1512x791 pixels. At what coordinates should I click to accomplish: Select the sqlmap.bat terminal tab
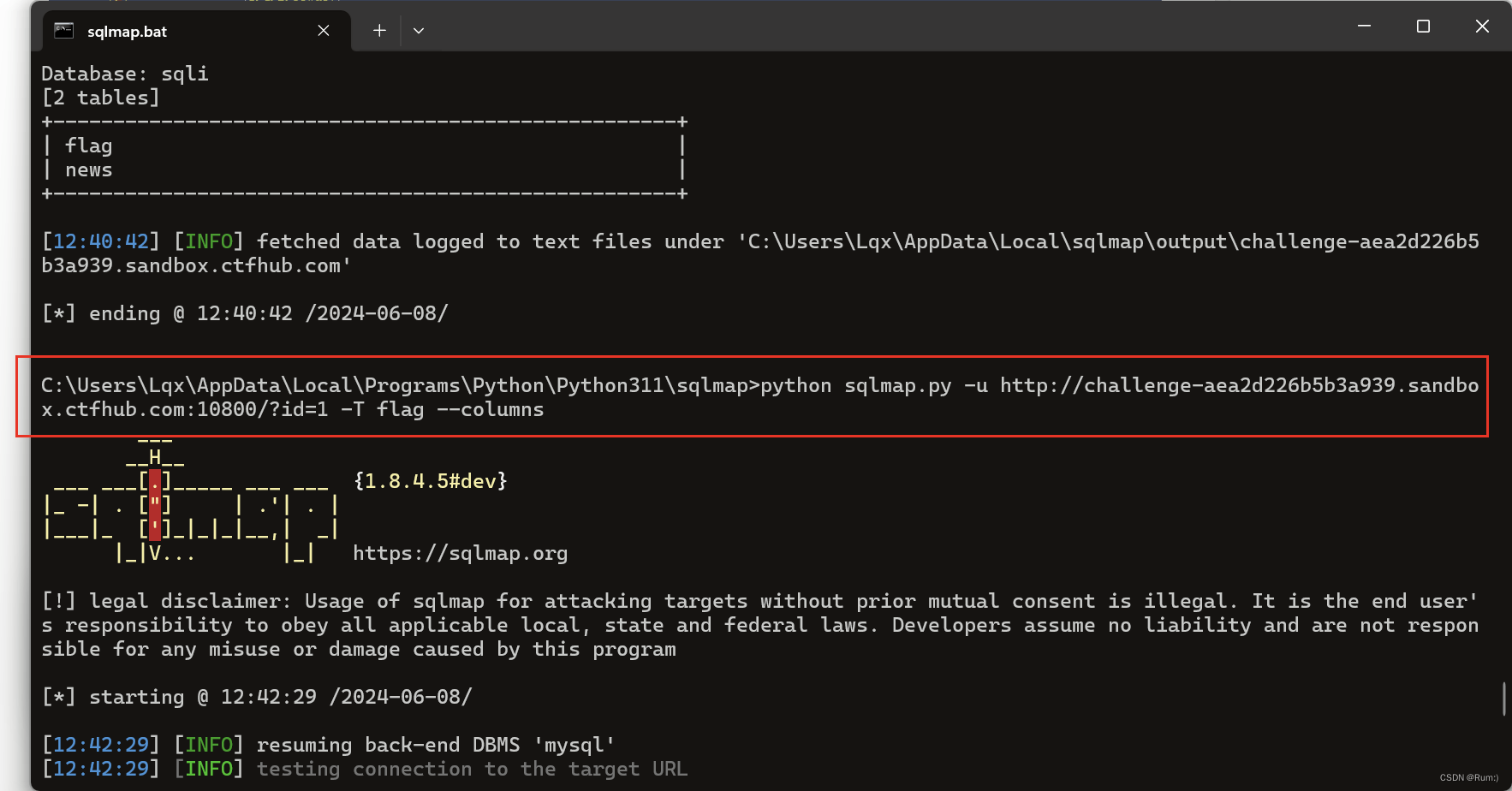point(197,31)
